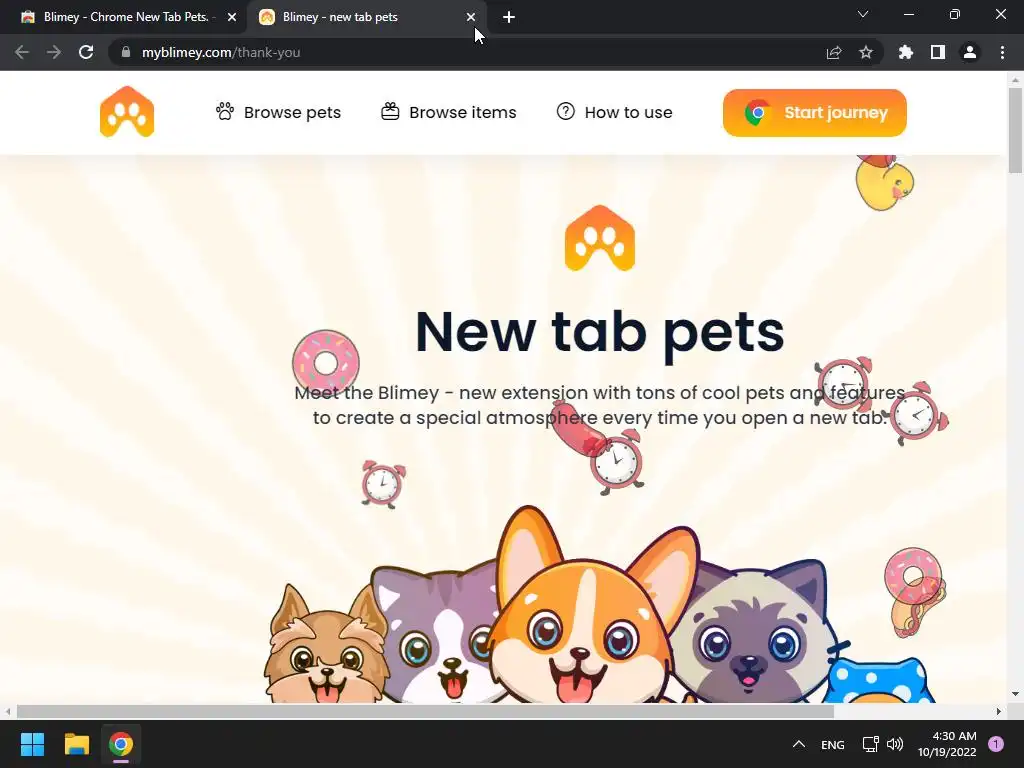
Task: Click the vertical scrollbar thumb
Action: pos(1015,131)
